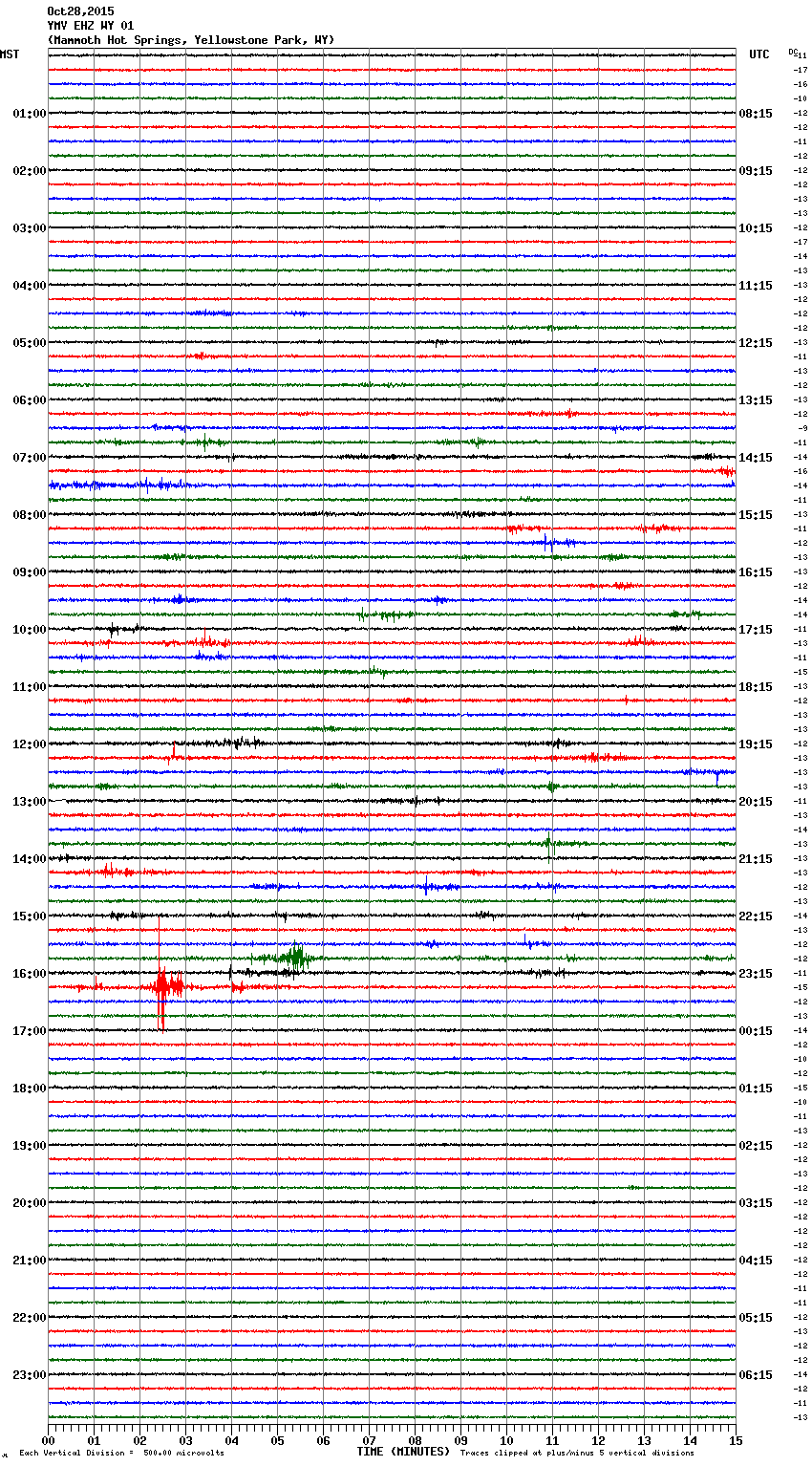Select the 12:00 MST time label
This screenshot has height=1466, width=812.
coord(30,744)
